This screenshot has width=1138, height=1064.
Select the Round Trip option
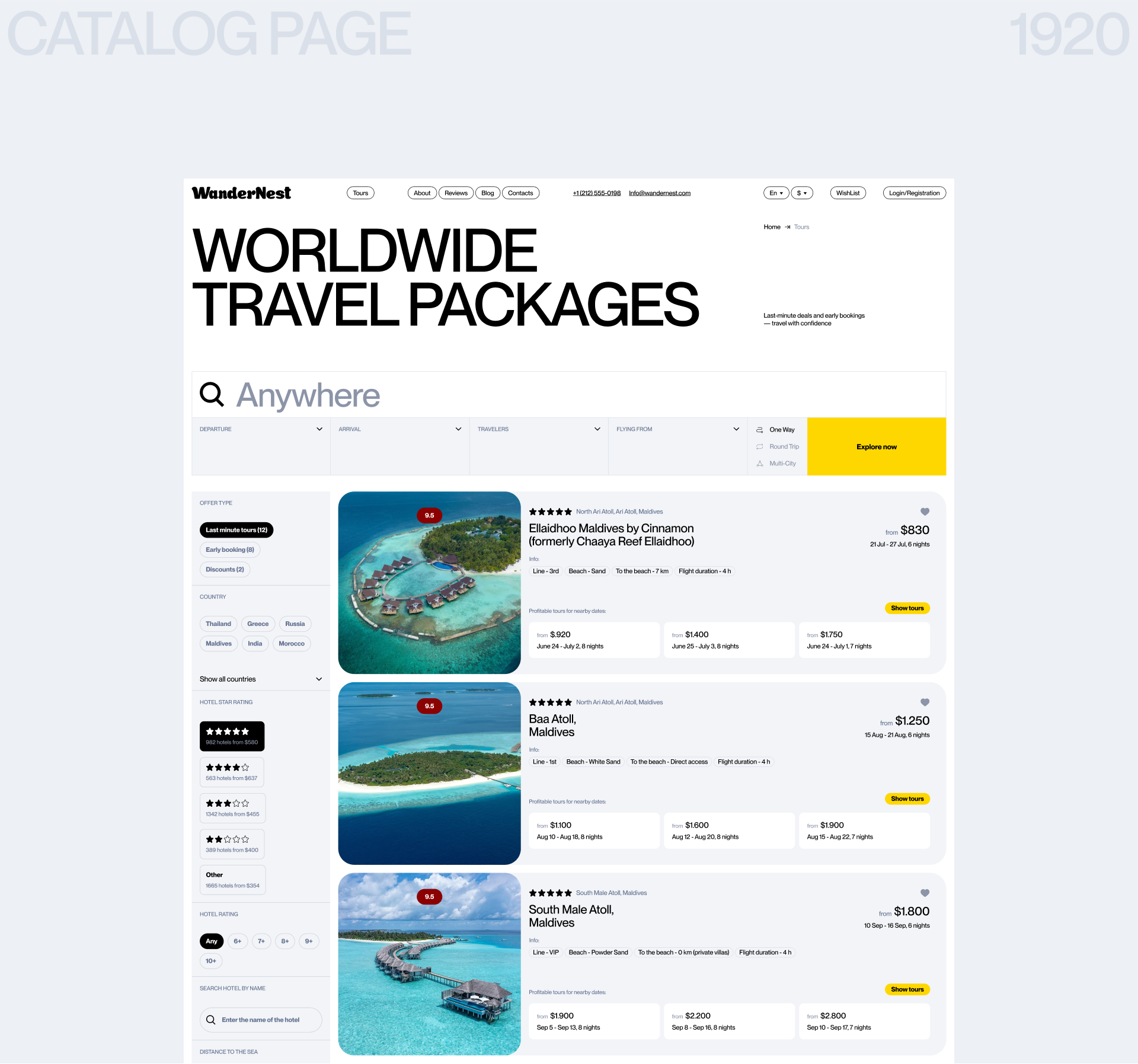[784, 446]
